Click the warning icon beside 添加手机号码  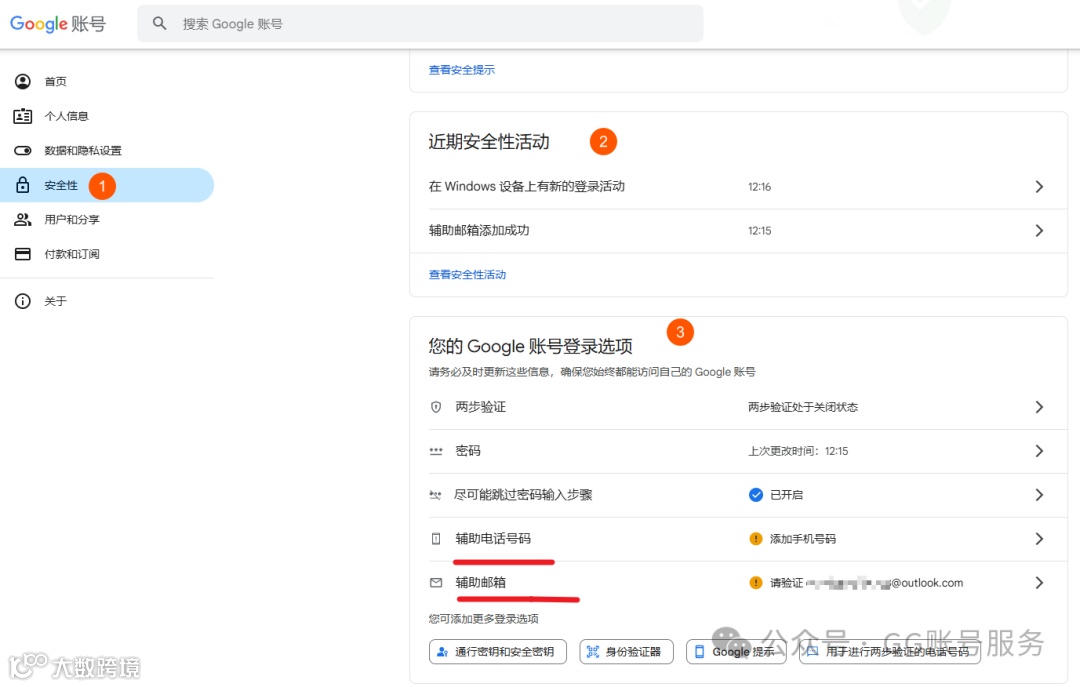[756, 539]
